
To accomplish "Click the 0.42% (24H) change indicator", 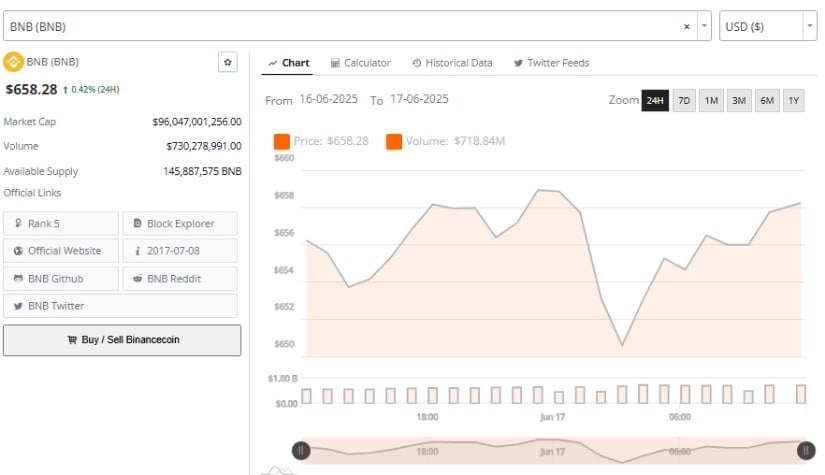I will (x=91, y=90).
